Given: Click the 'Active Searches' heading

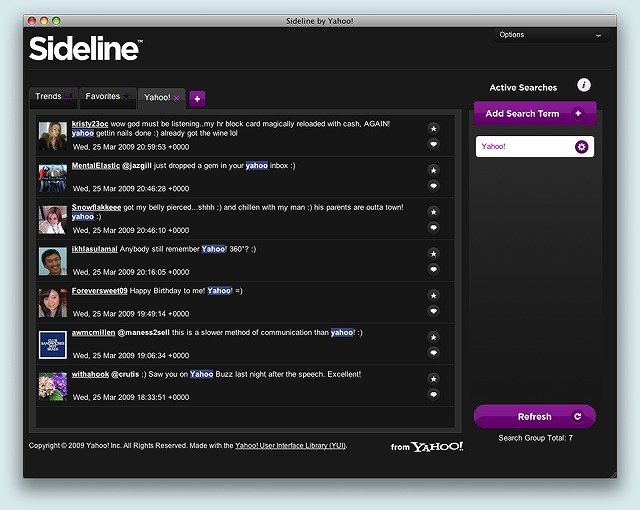Looking at the screenshot, I should 523,87.
